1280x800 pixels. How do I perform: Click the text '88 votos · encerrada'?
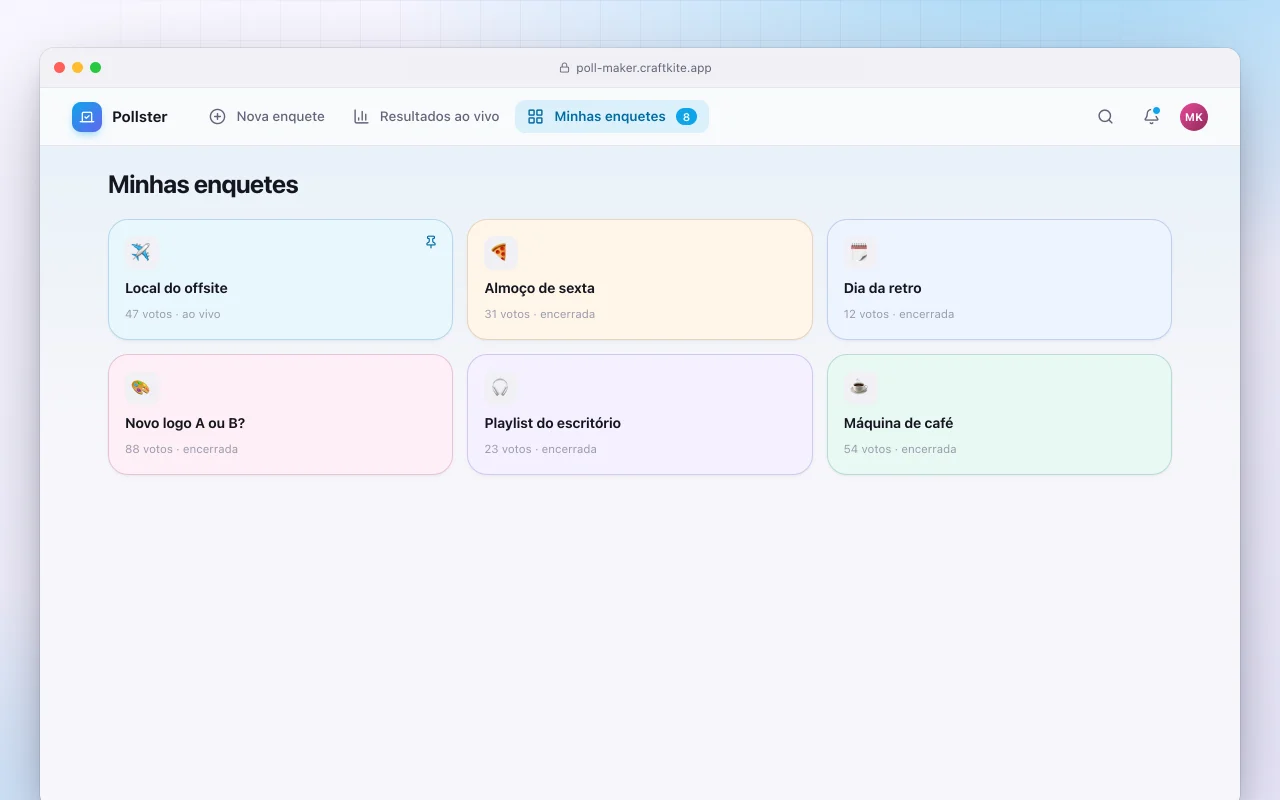coord(181,449)
